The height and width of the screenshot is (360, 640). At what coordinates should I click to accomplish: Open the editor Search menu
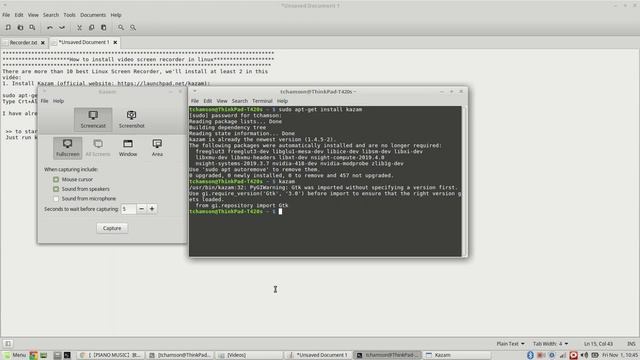click(51, 15)
